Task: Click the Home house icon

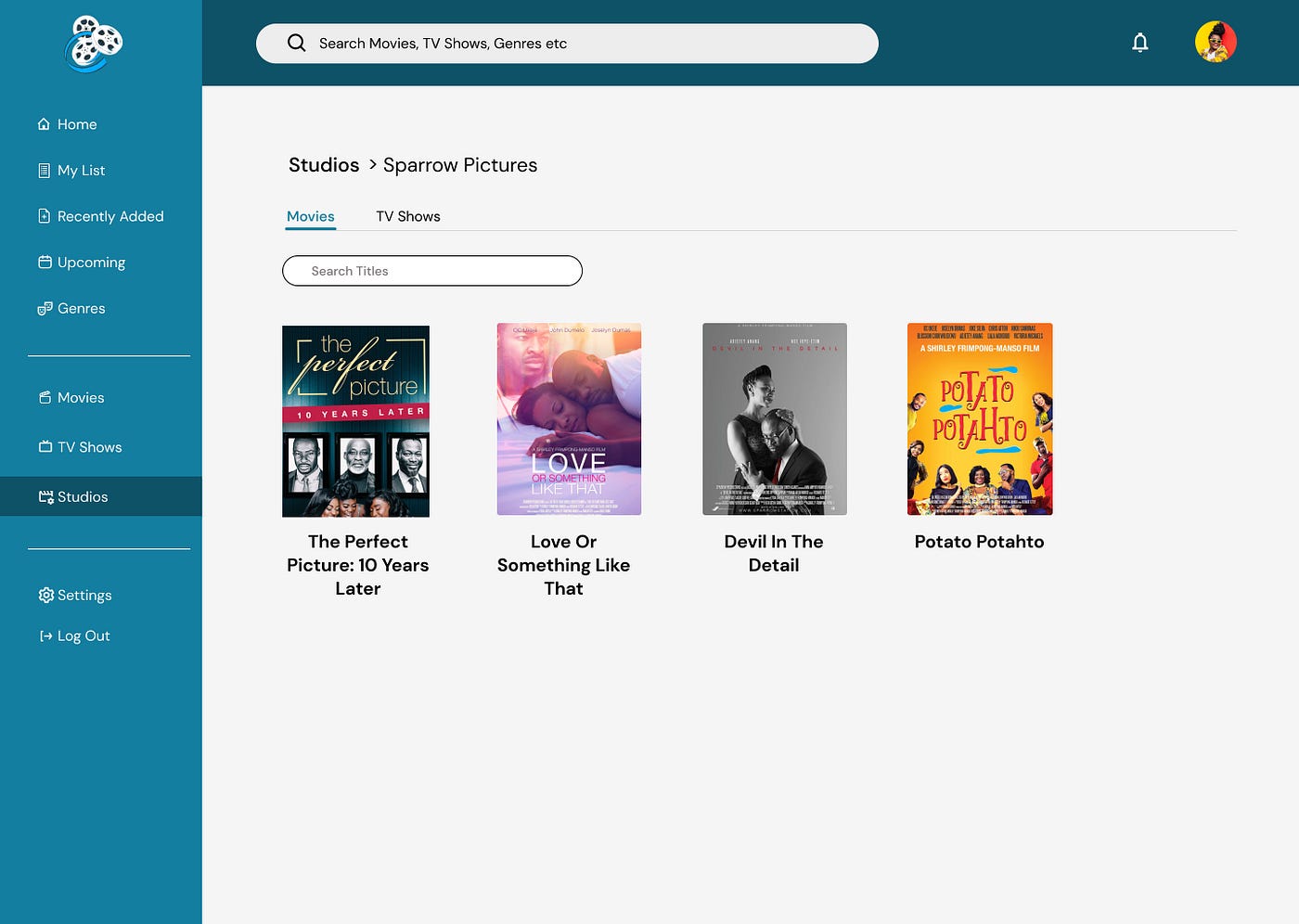Action: [44, 124]
